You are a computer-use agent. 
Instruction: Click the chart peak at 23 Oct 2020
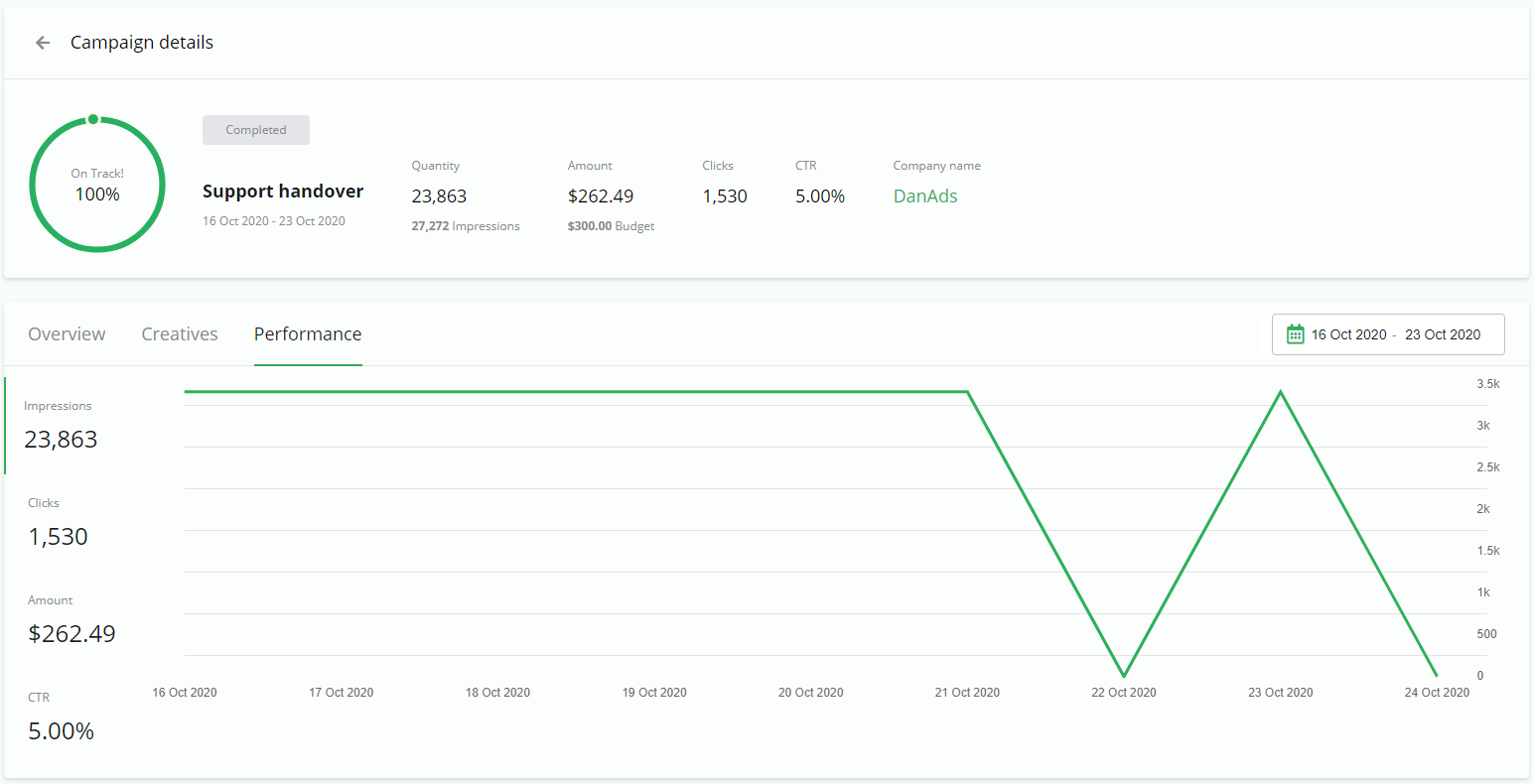point(1281,392)
